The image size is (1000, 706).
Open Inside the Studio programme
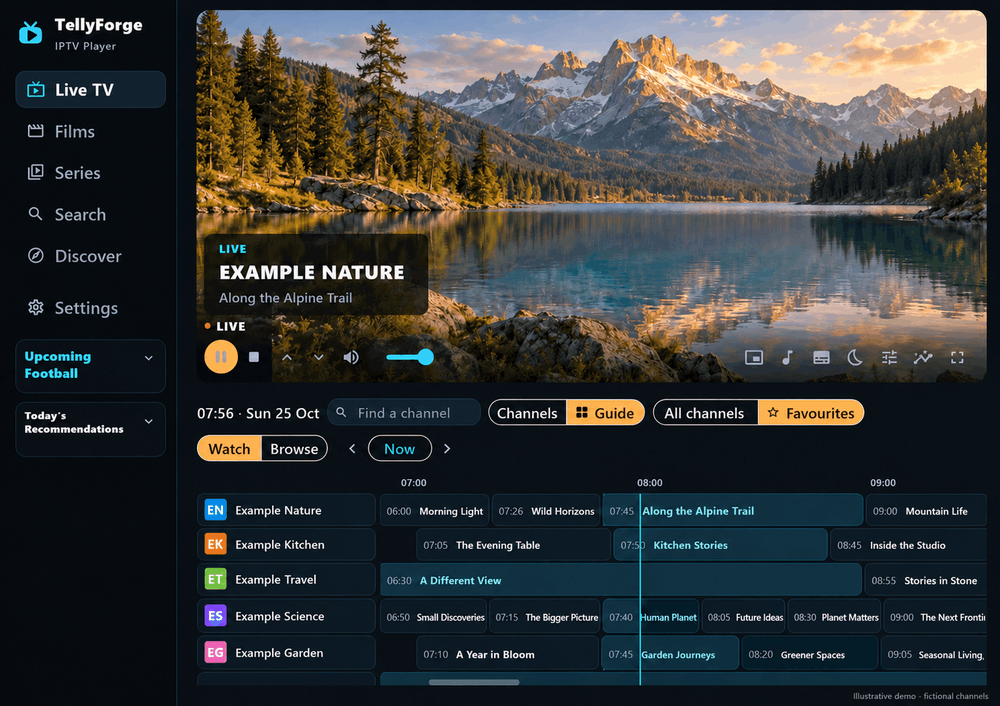point(909,545)
